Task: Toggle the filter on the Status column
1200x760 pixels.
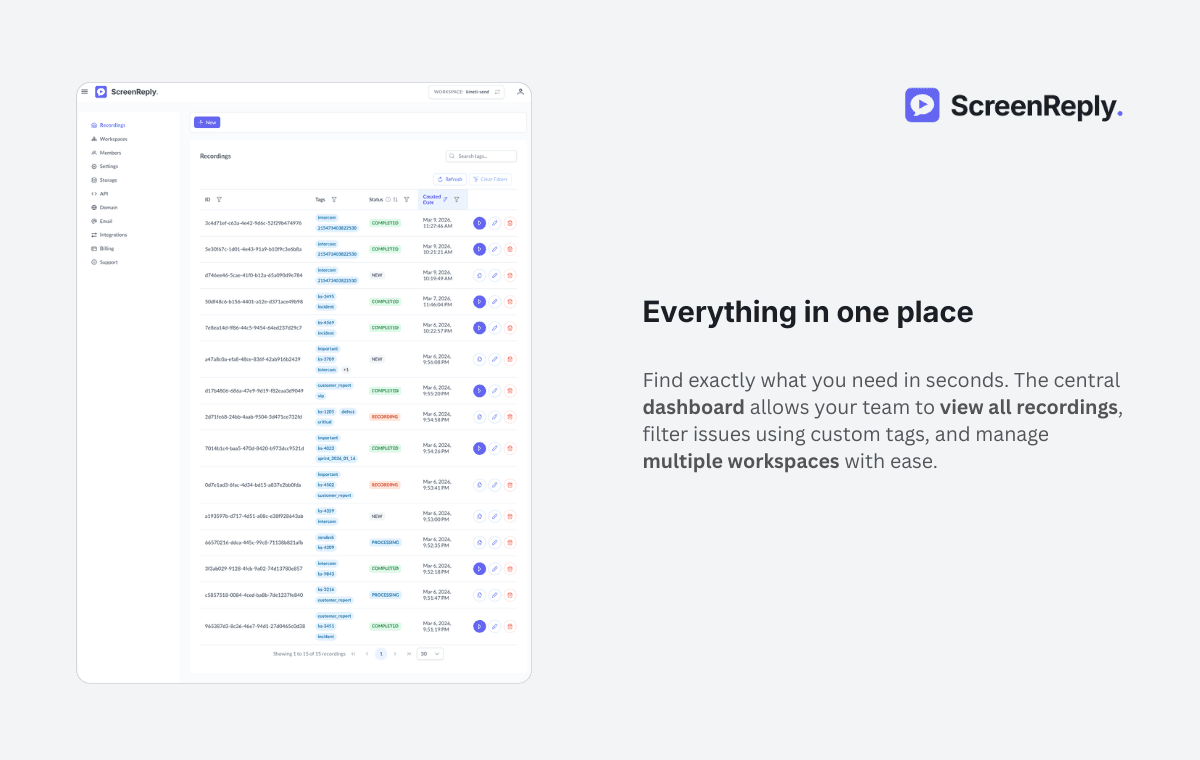Action: (406, 199)
